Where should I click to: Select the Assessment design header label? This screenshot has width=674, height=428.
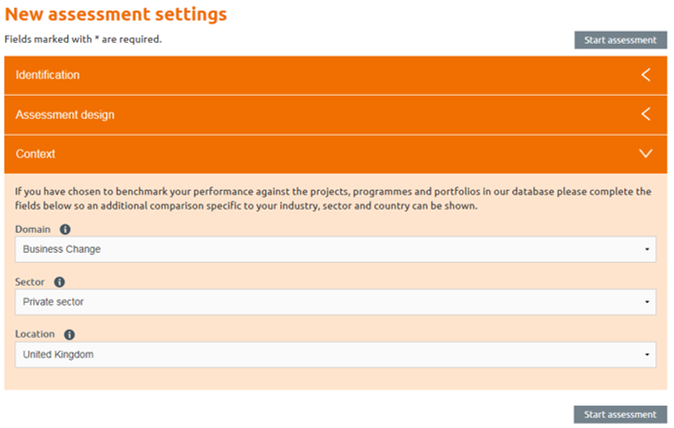pyautogui.click(x=65, y=115)
